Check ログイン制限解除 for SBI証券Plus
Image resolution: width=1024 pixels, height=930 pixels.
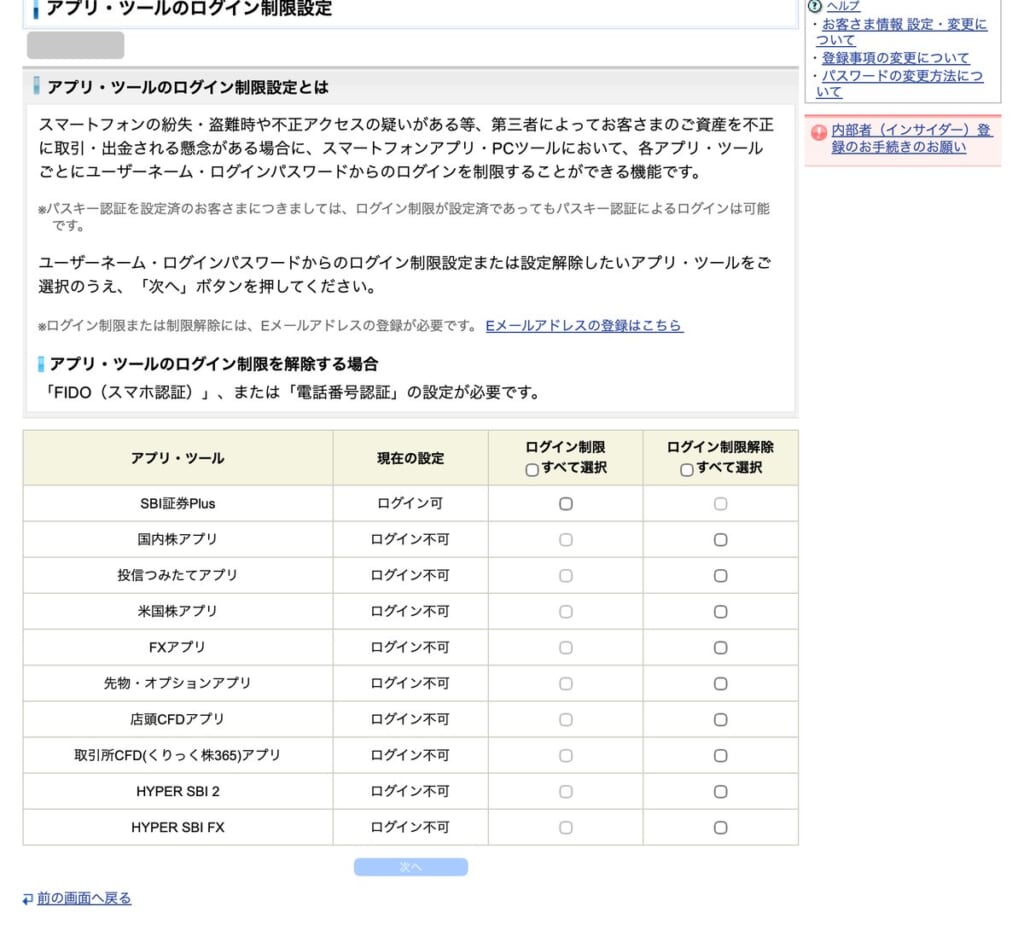(x=720, y=504)
